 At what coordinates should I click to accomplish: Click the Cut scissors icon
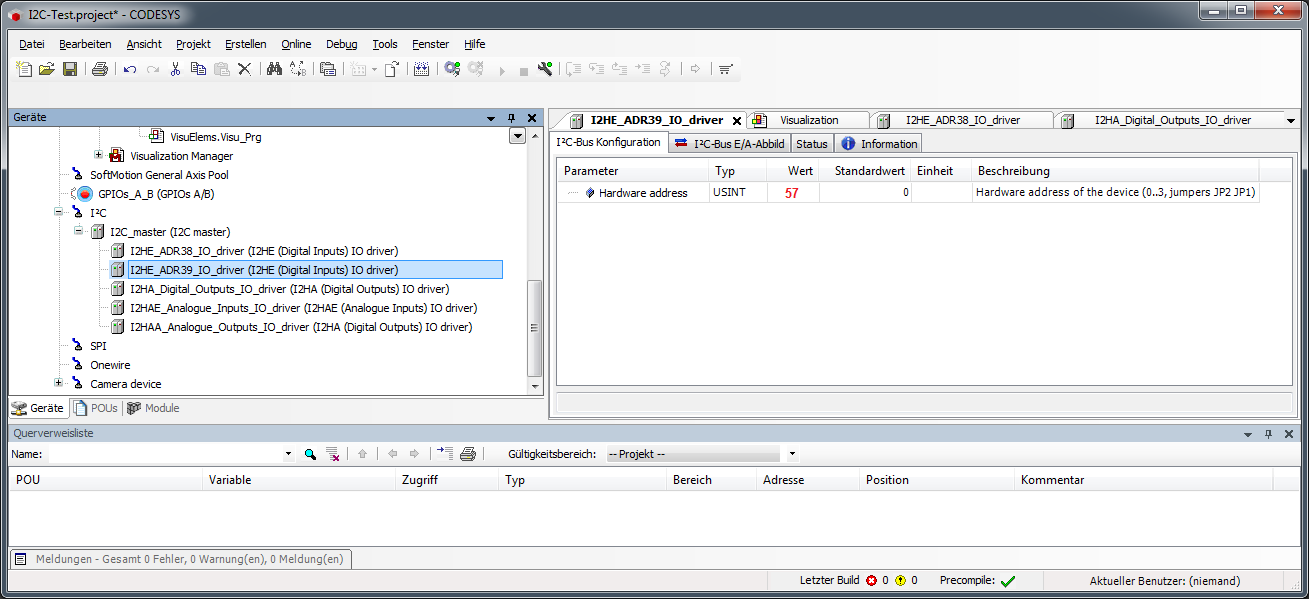tap(175, 69)
